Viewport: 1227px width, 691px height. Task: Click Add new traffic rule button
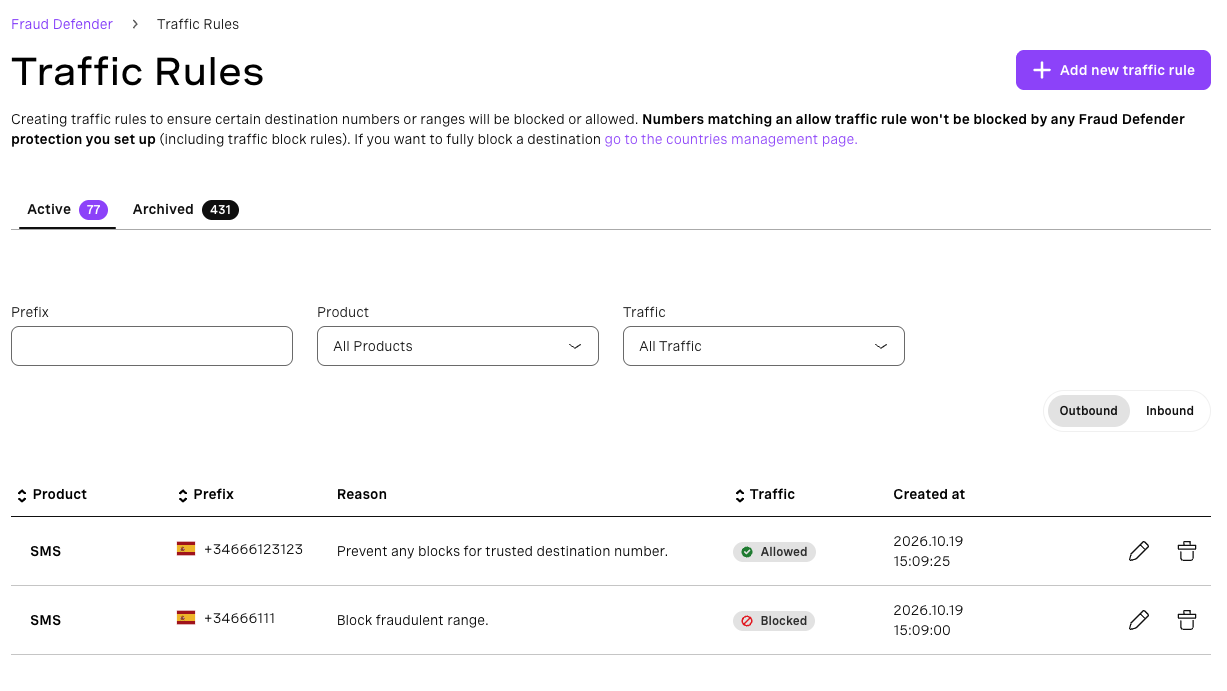1113,70
